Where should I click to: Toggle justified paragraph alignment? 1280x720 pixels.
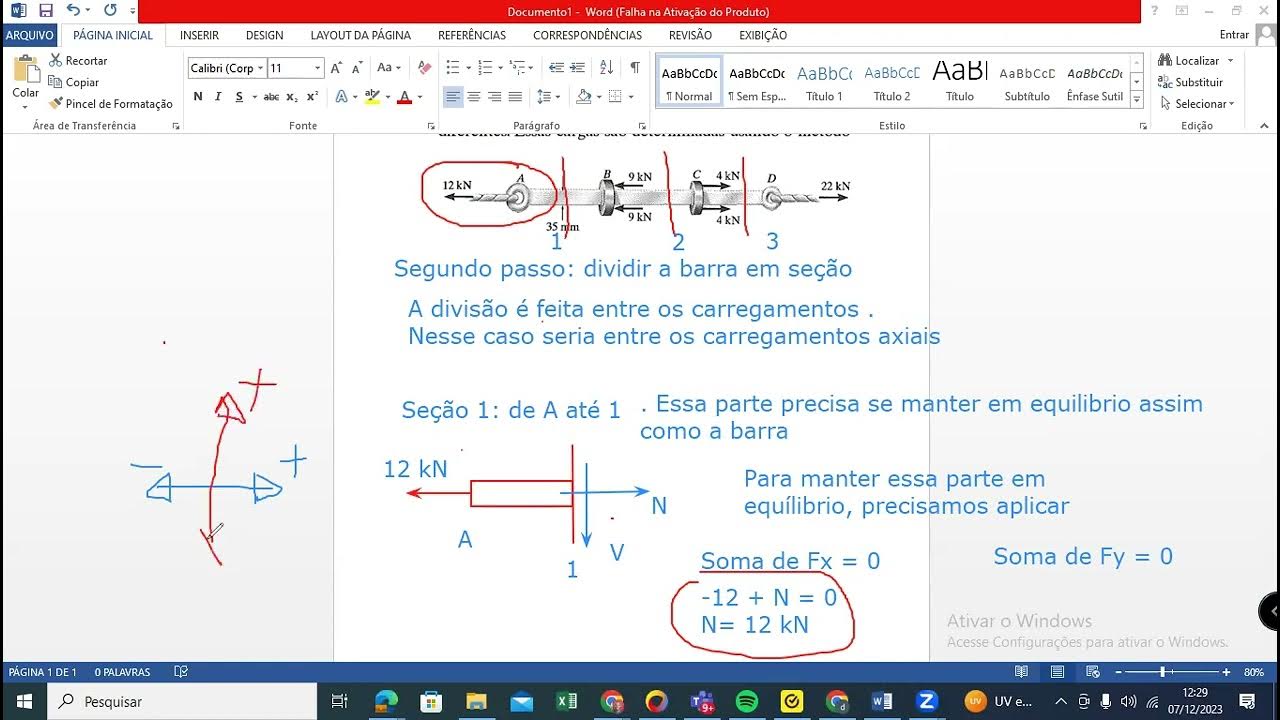tap(516, 96)
